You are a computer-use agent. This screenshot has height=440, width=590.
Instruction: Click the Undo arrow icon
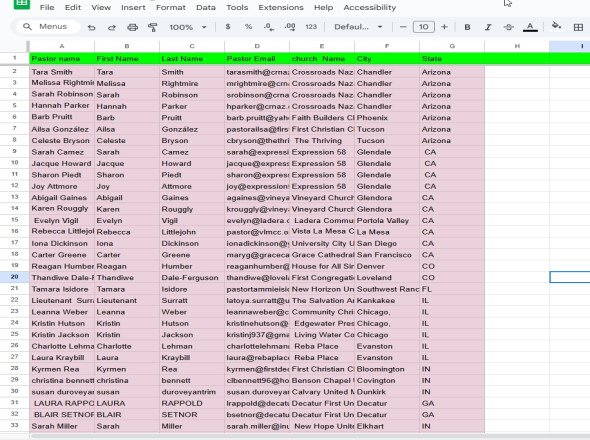click(91, 27)
